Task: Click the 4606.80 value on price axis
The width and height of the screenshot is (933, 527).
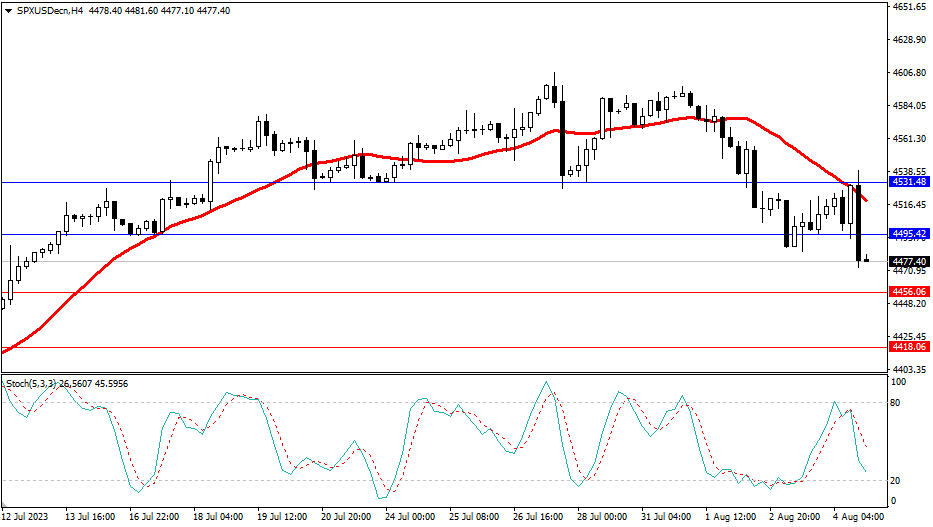Action: [x=909, y=73]
